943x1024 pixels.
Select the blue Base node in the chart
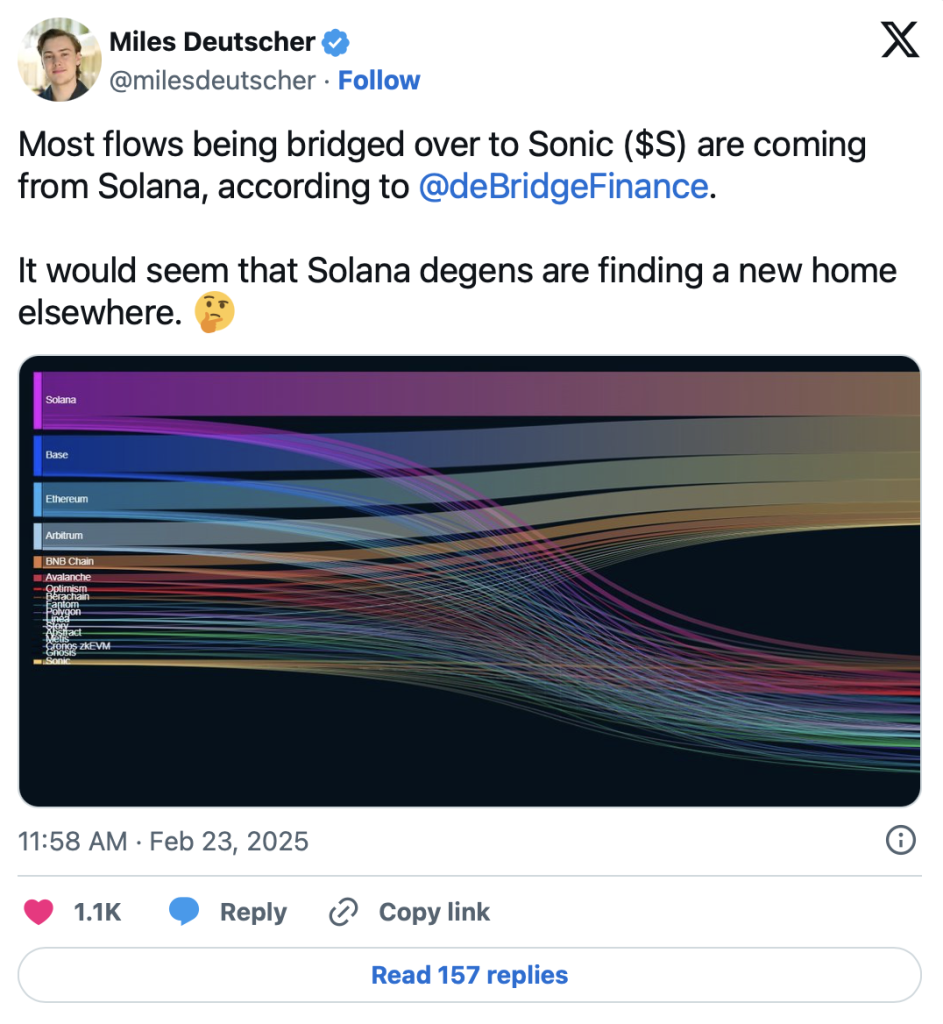coord(37,455)
